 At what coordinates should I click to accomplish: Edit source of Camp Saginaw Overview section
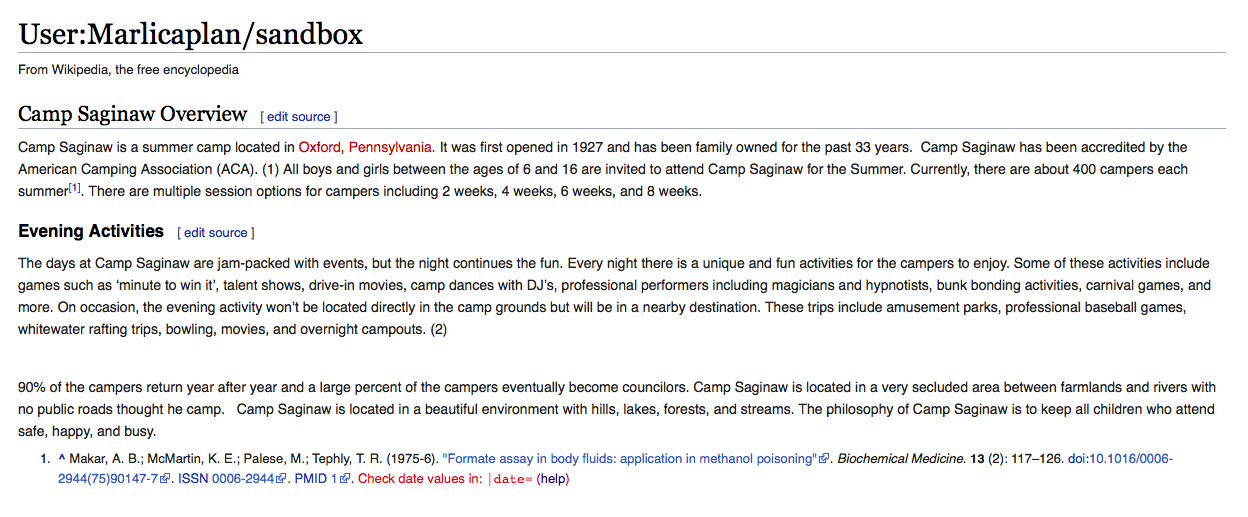(x=299, y=117)
